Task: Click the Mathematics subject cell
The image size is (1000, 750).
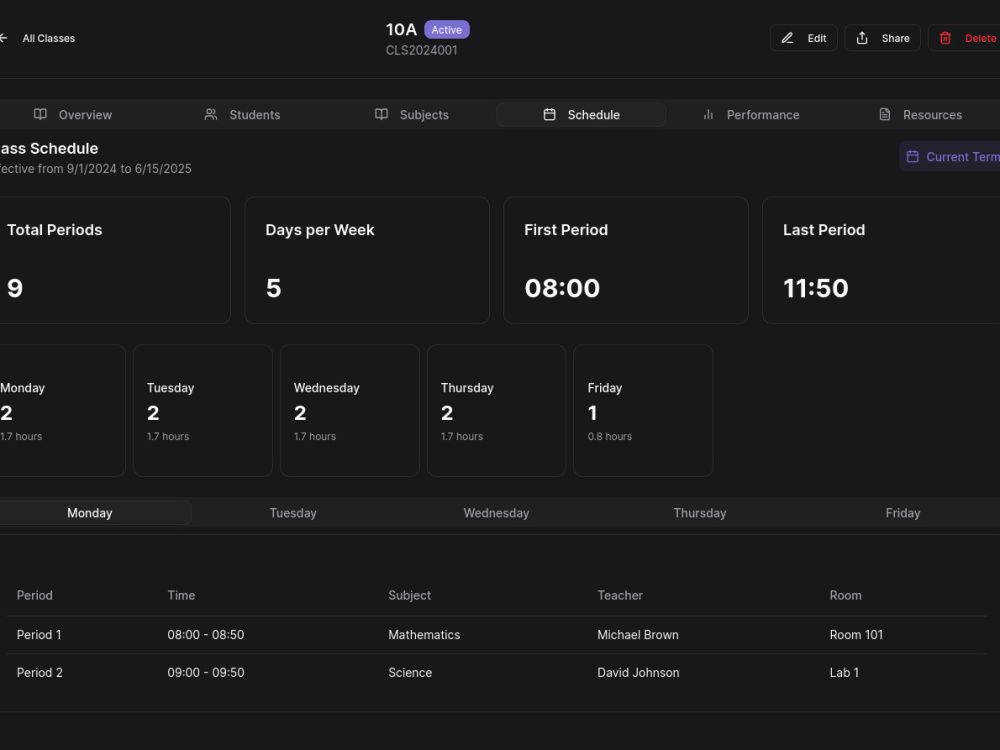Action: click(424, 635)
